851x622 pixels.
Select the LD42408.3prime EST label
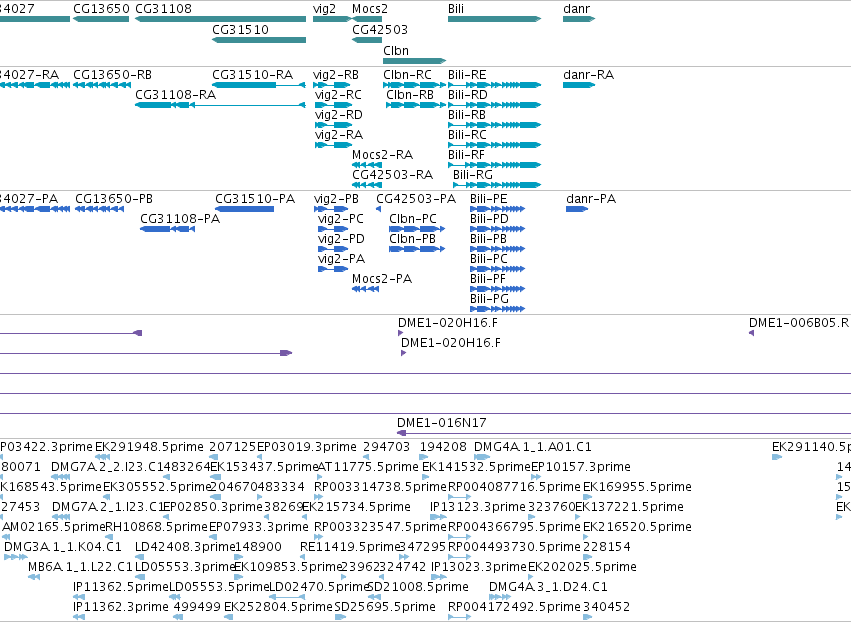click(185, 547)
